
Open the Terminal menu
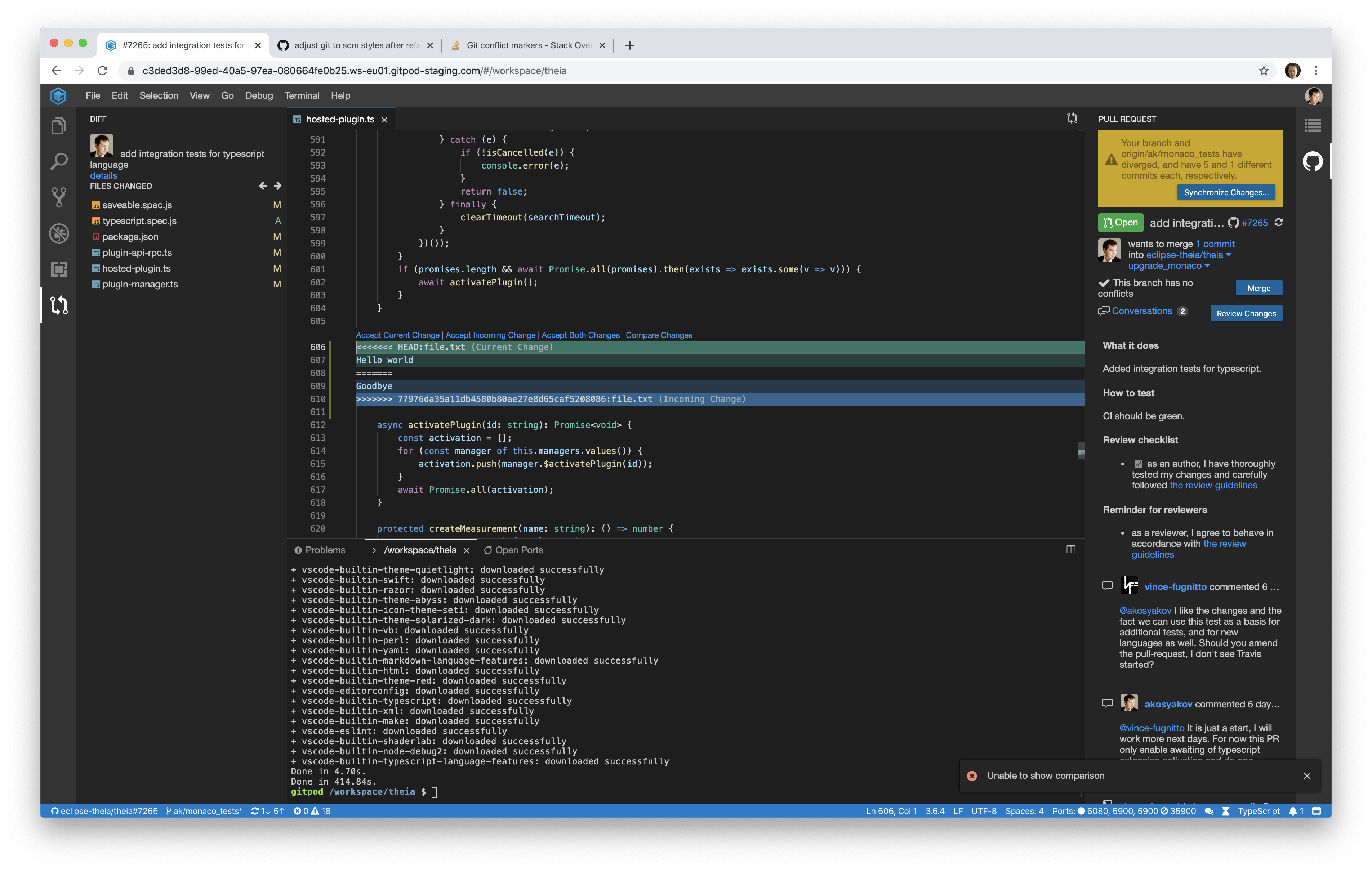(x=302, y=96)
